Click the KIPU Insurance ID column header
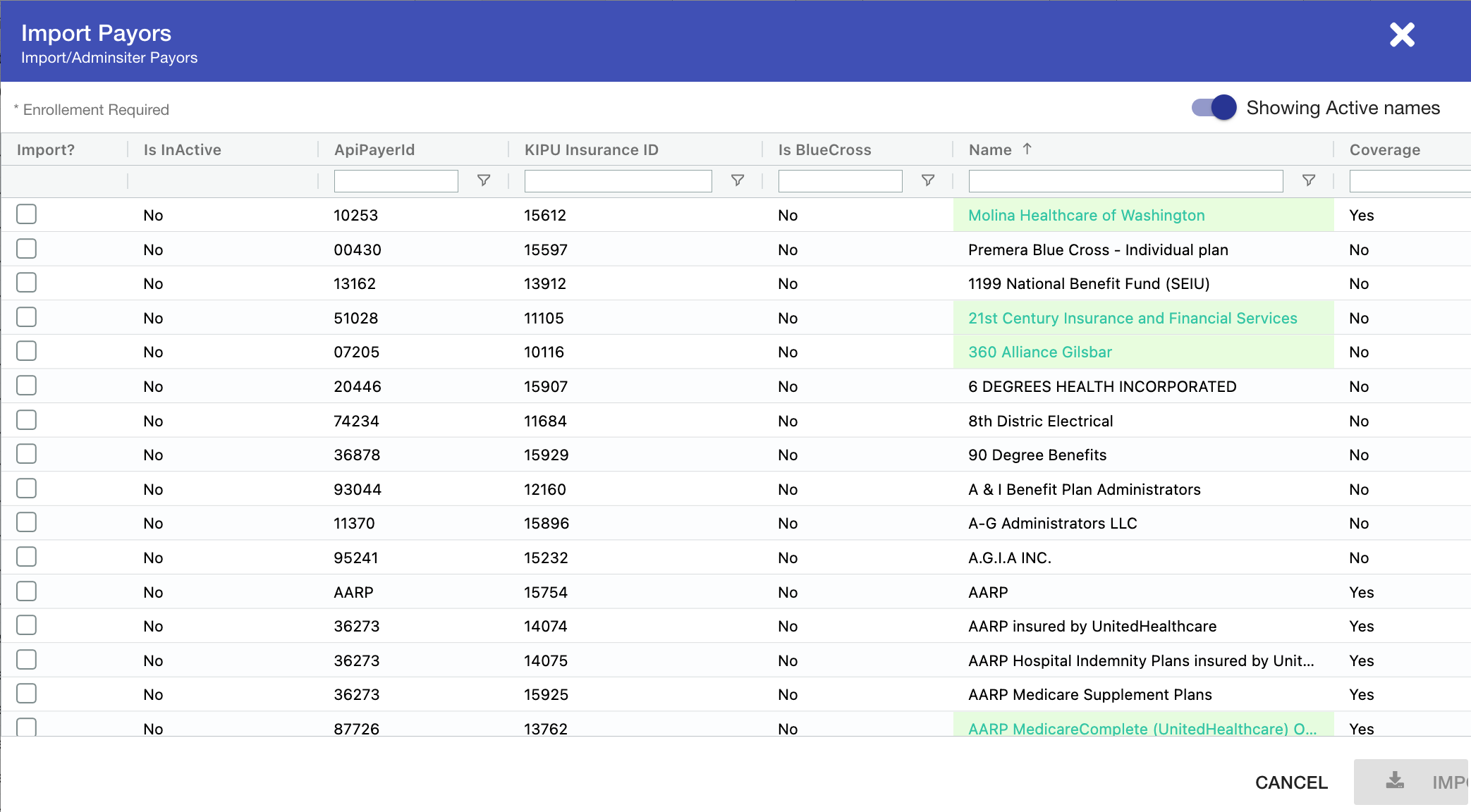This screenshot has height=812, width=1471. (591, 149)
